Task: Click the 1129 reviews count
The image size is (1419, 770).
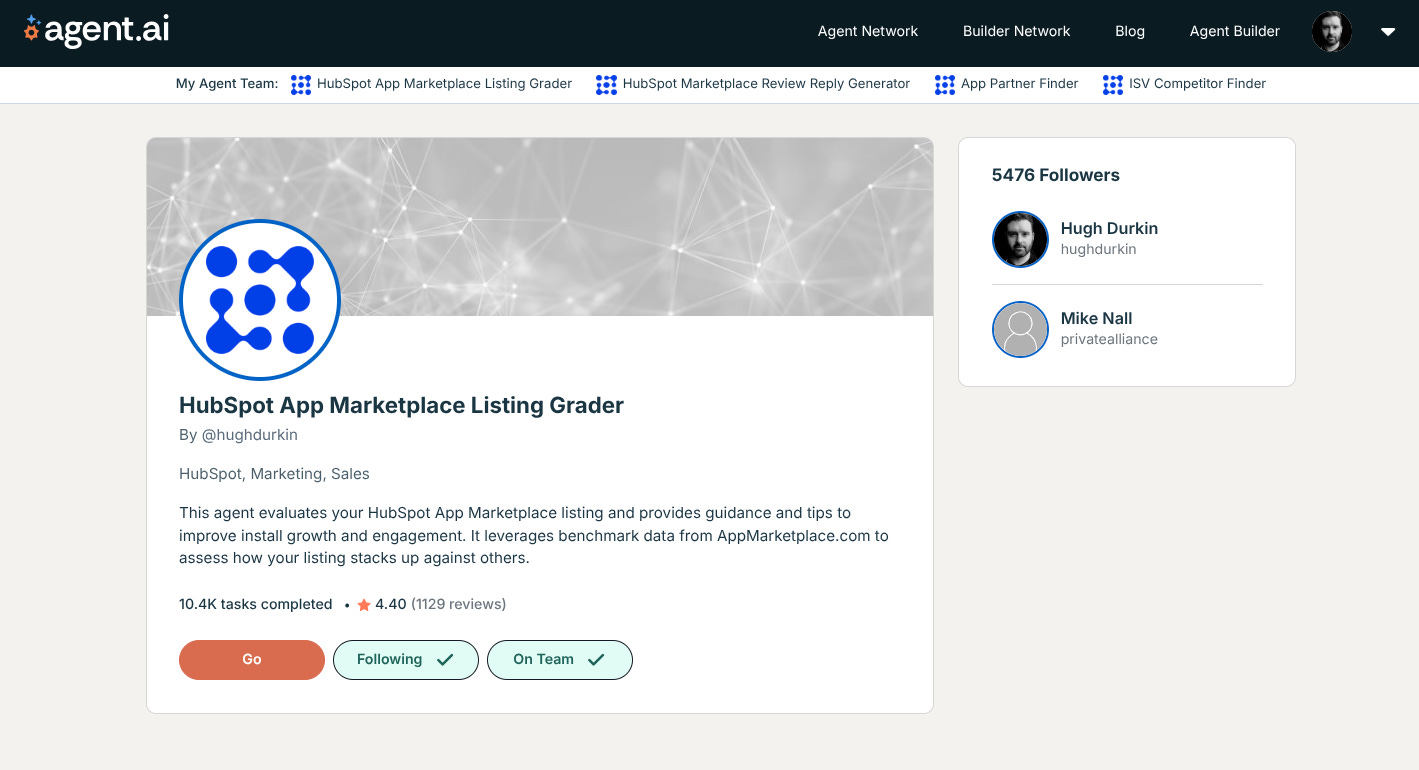Action: (x=458, y=604)
